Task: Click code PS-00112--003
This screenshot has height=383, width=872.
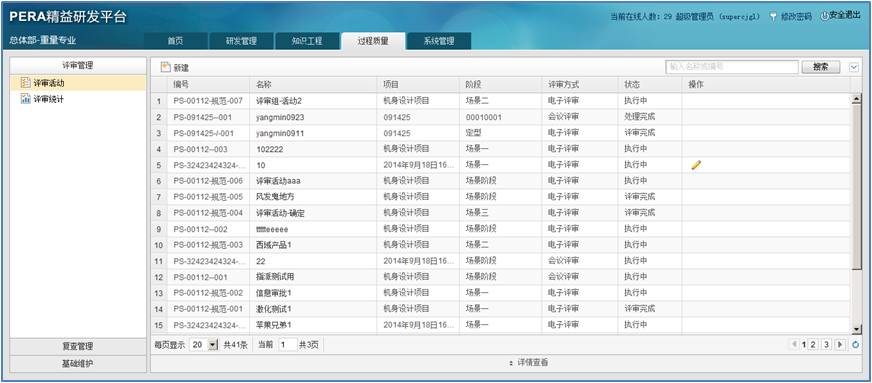Action: (x=200, y=149)
